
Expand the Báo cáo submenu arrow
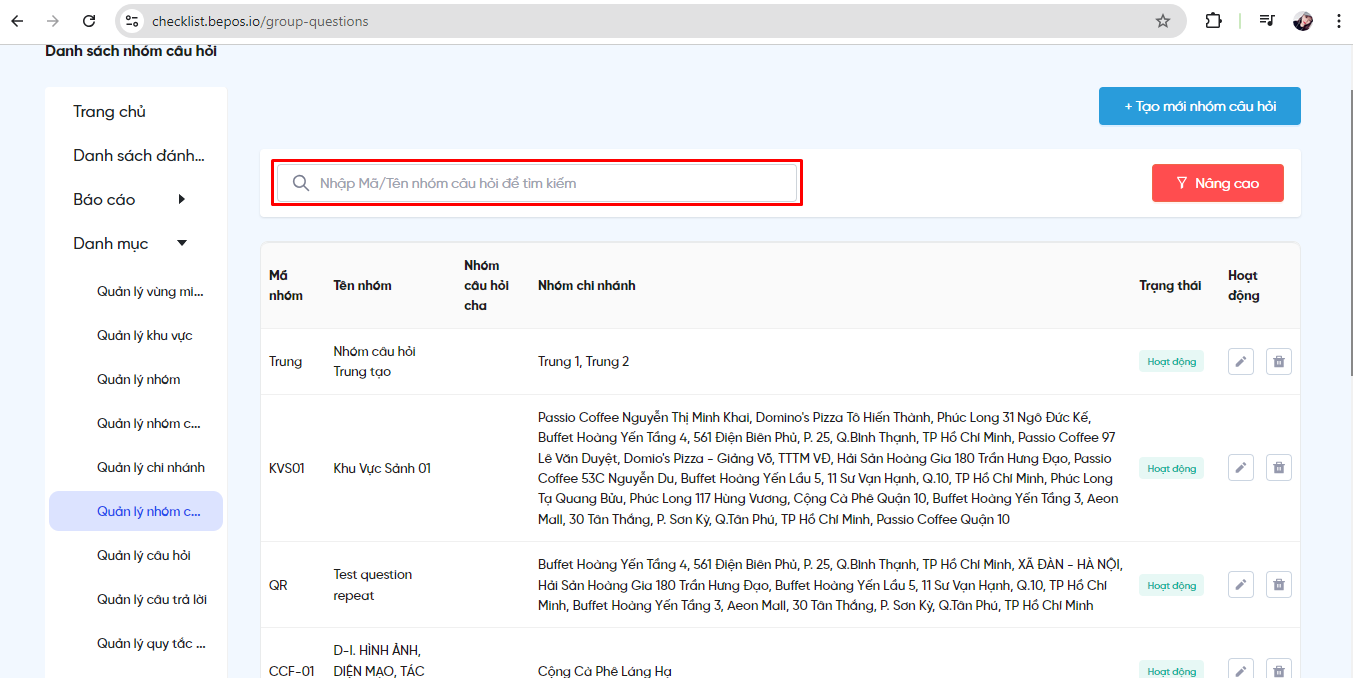coord(181,199)
